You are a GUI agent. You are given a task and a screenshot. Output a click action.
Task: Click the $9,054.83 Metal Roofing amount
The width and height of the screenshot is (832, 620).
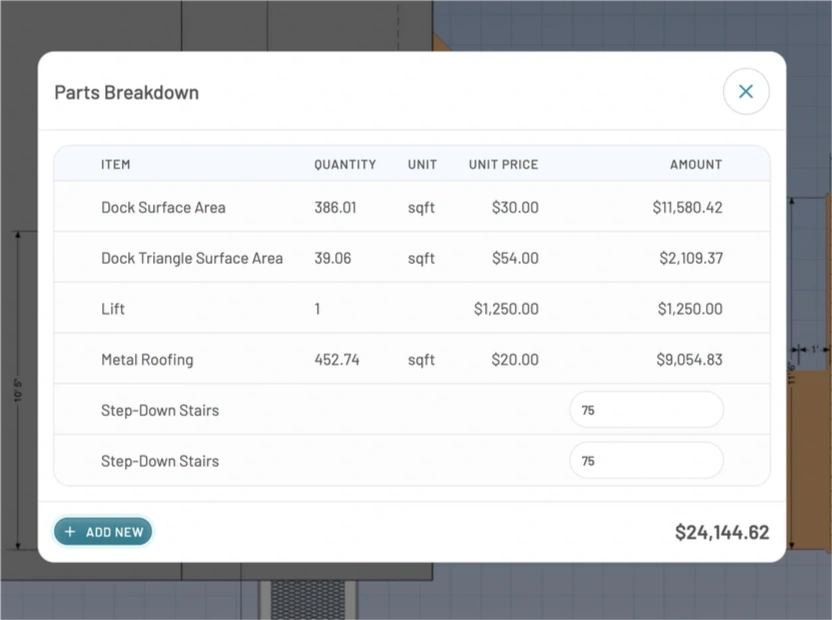point(689,359)
